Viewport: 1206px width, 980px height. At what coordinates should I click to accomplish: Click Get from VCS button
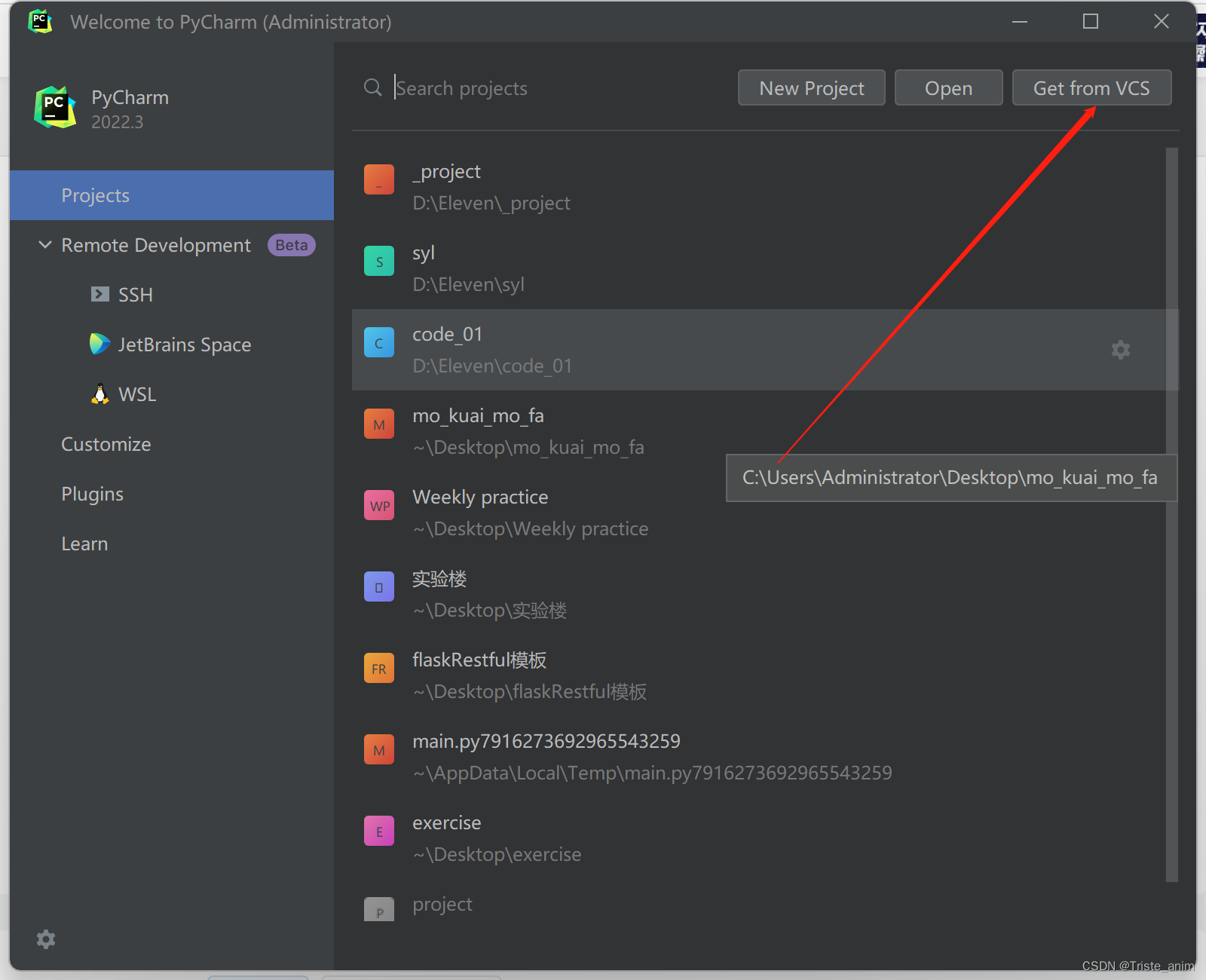click(x=1091, y=87)
